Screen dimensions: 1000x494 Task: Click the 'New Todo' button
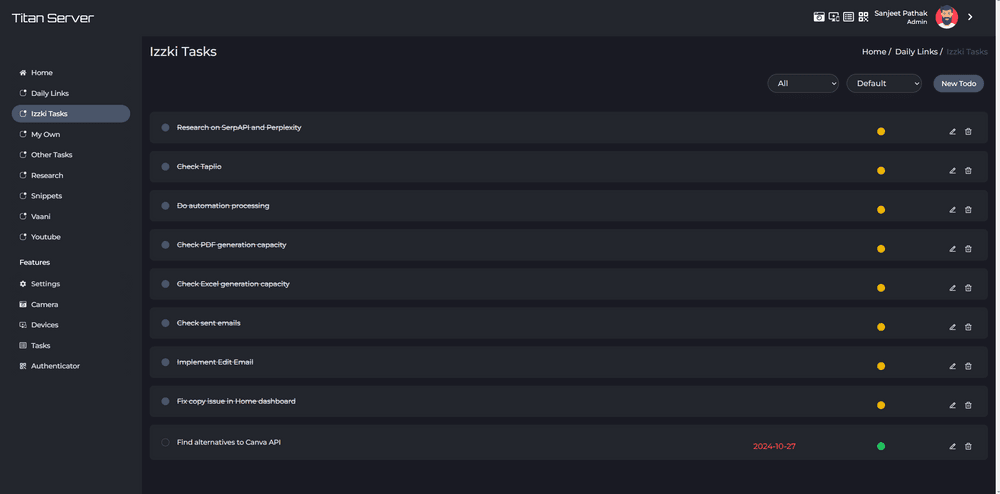959,84
